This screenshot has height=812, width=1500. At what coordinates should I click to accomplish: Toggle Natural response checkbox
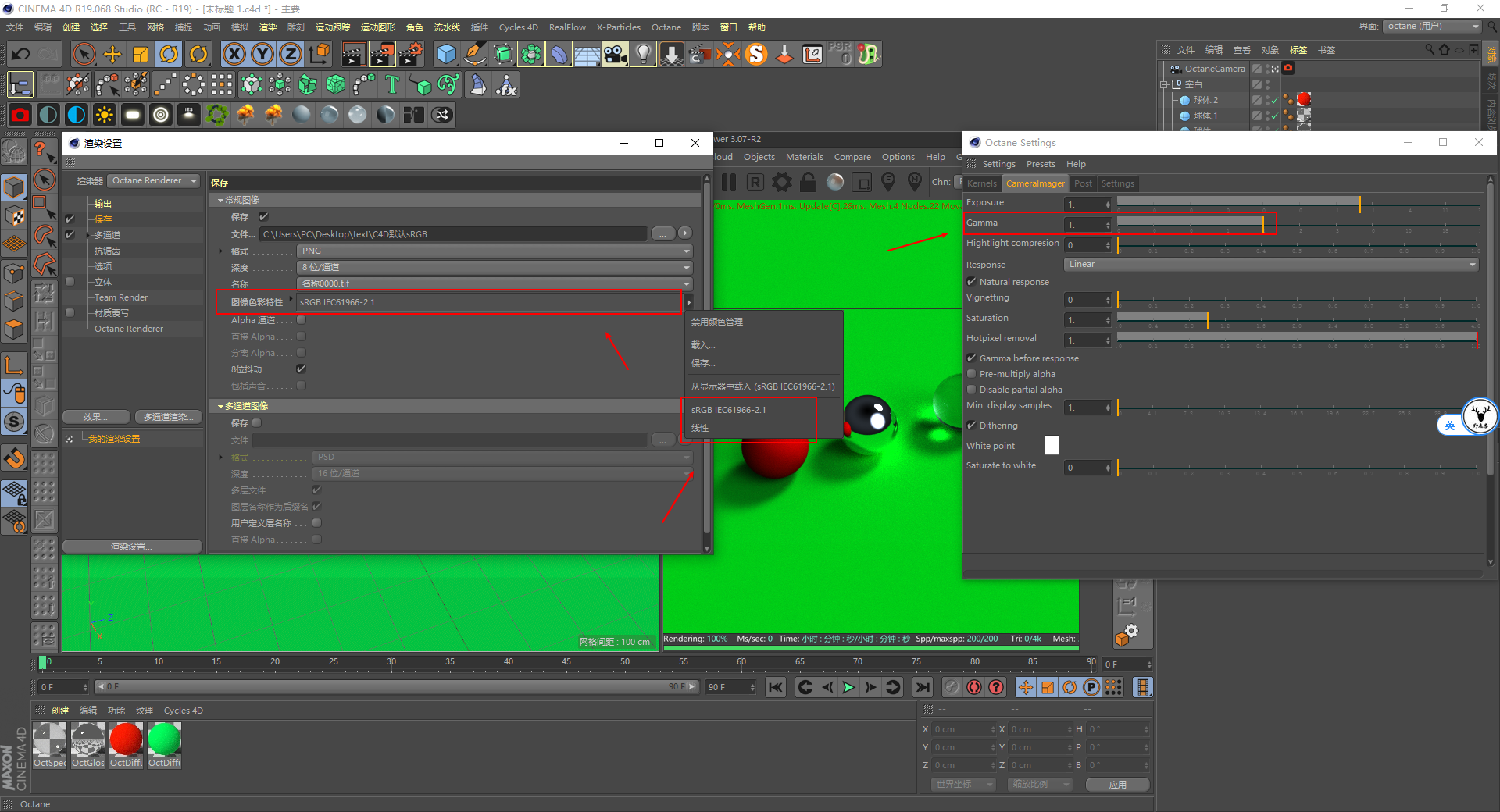coord(972,282)
